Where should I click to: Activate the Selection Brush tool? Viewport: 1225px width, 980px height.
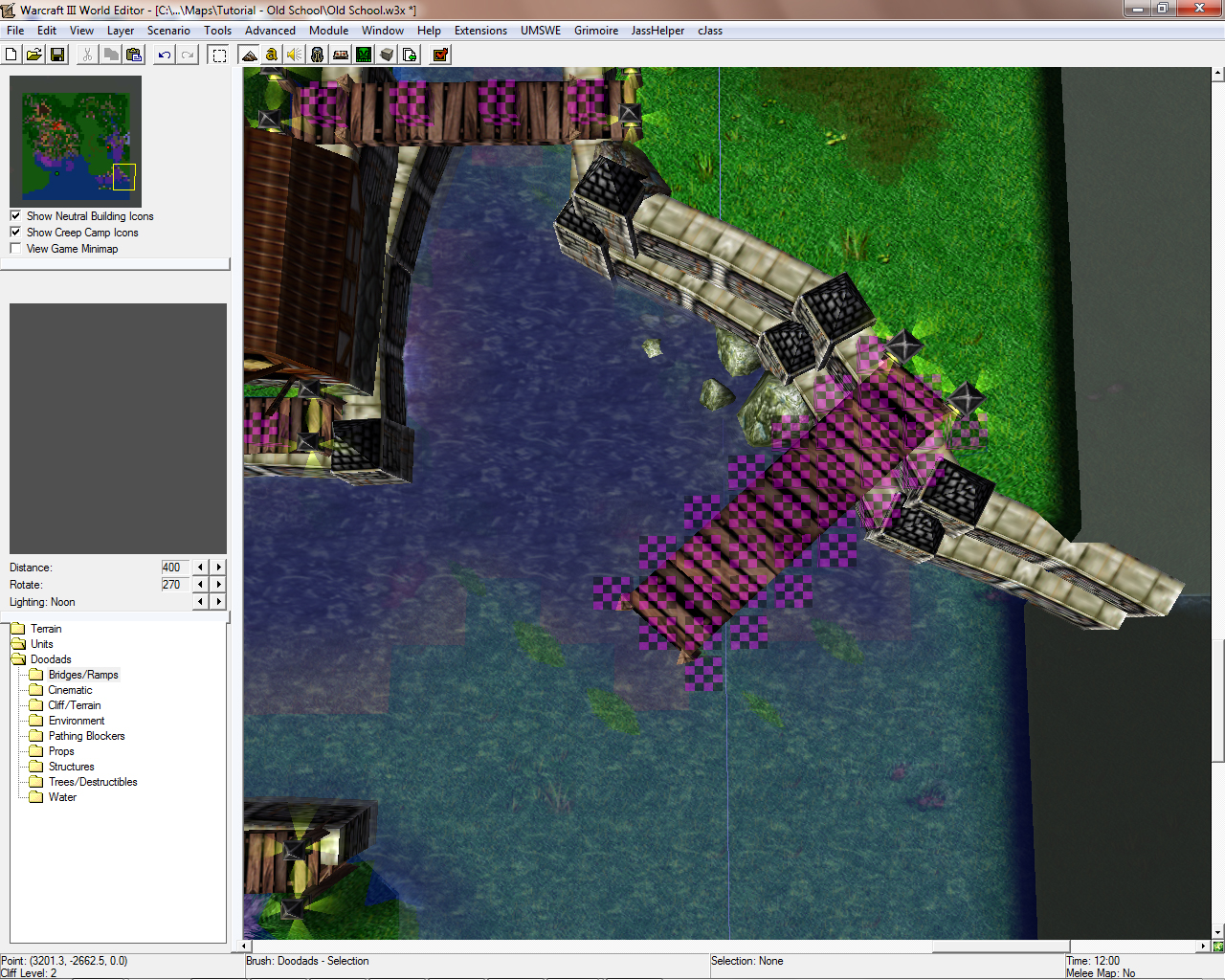tap(219, 55)
